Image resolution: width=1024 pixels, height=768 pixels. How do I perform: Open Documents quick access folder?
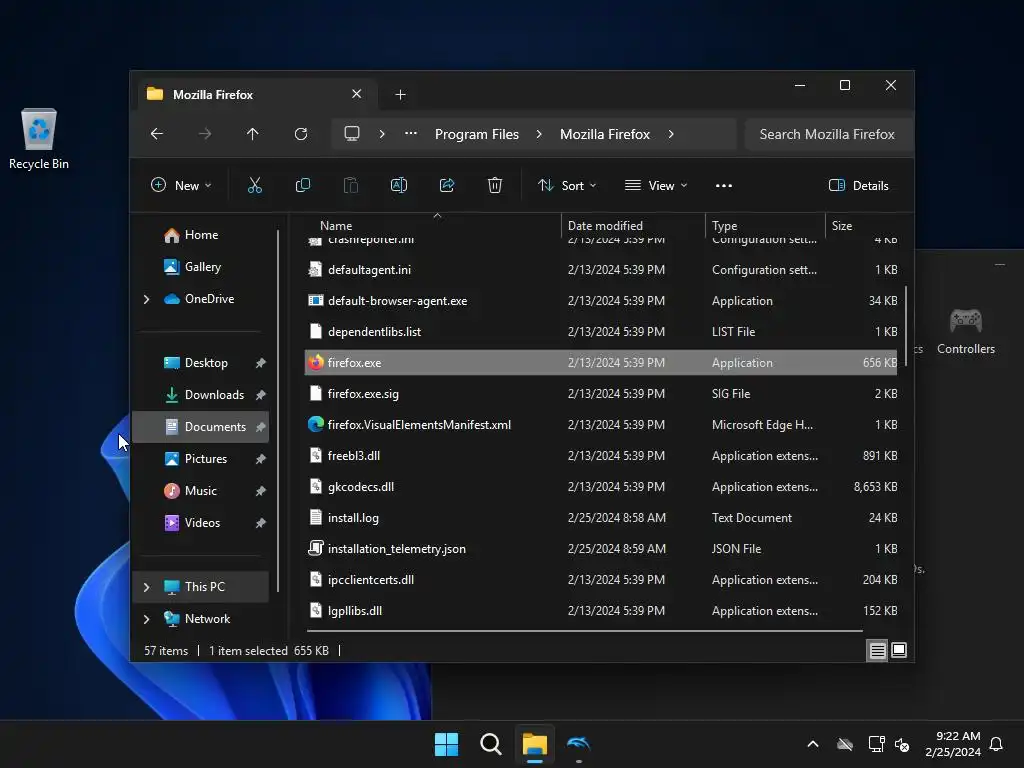click(201, 427)
